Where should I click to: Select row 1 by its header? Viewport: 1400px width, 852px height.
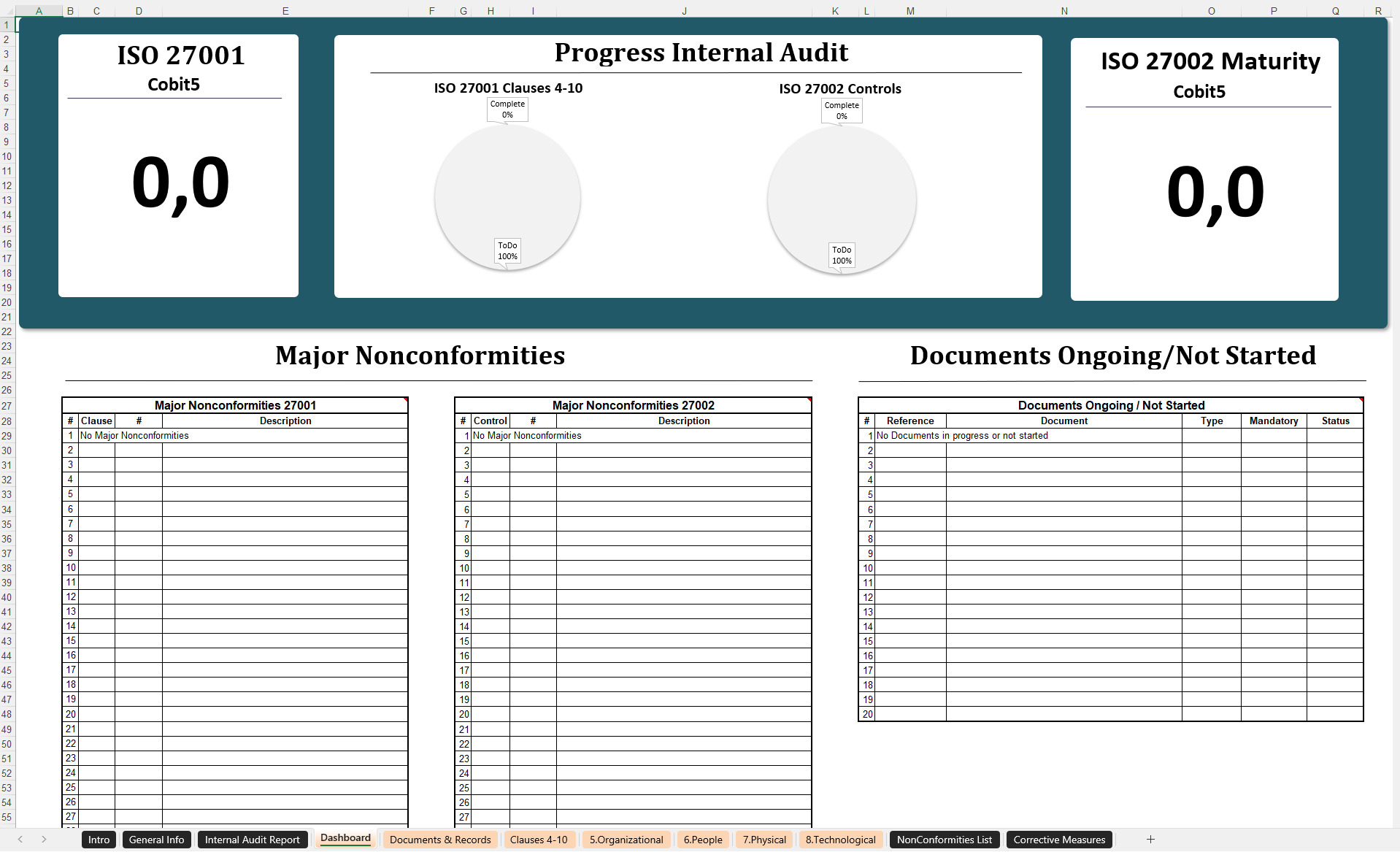pos(7,24)
